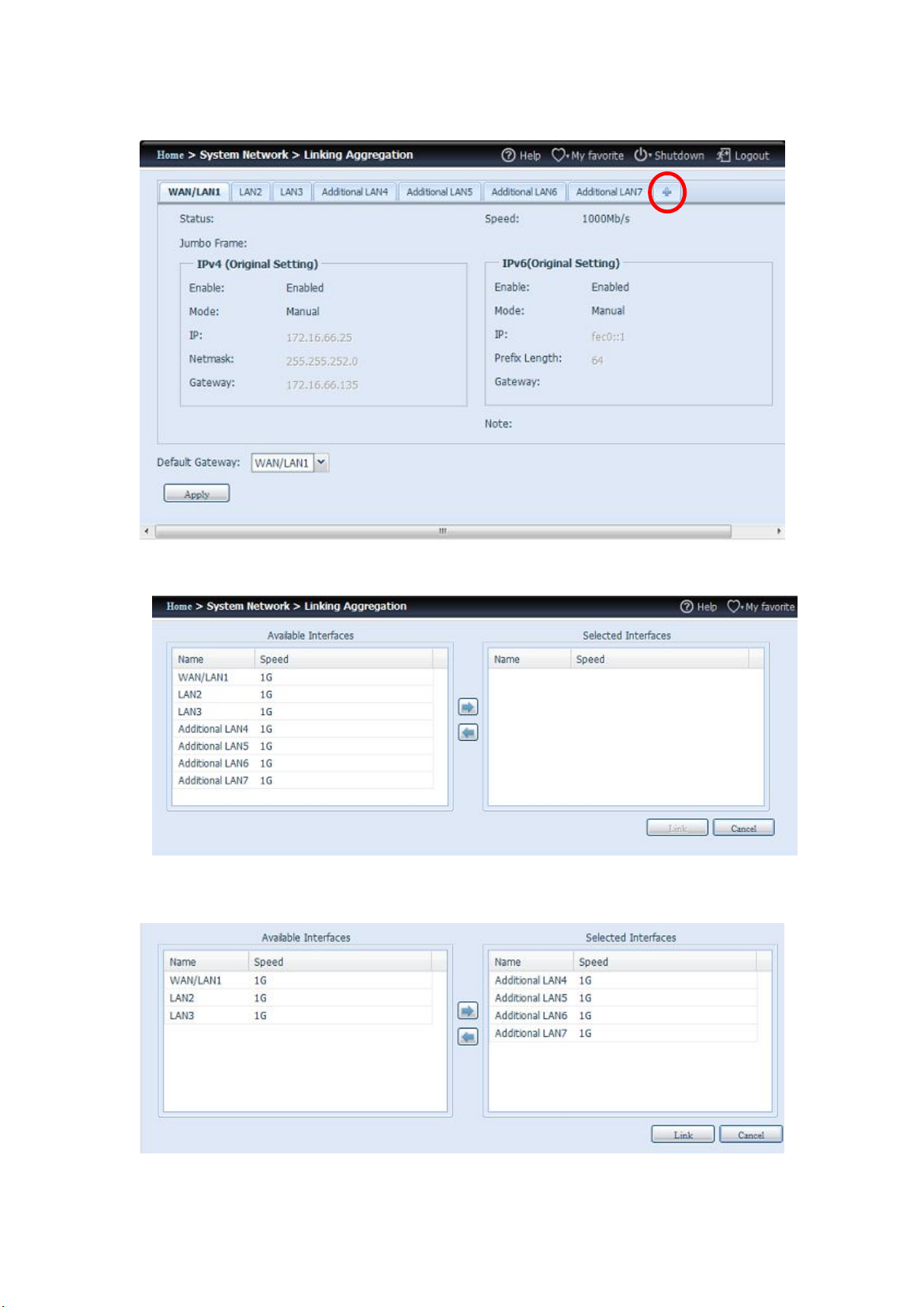Switch to the LAN3 tab
This screenshot has width=924, height=1307.
(292, 192)
